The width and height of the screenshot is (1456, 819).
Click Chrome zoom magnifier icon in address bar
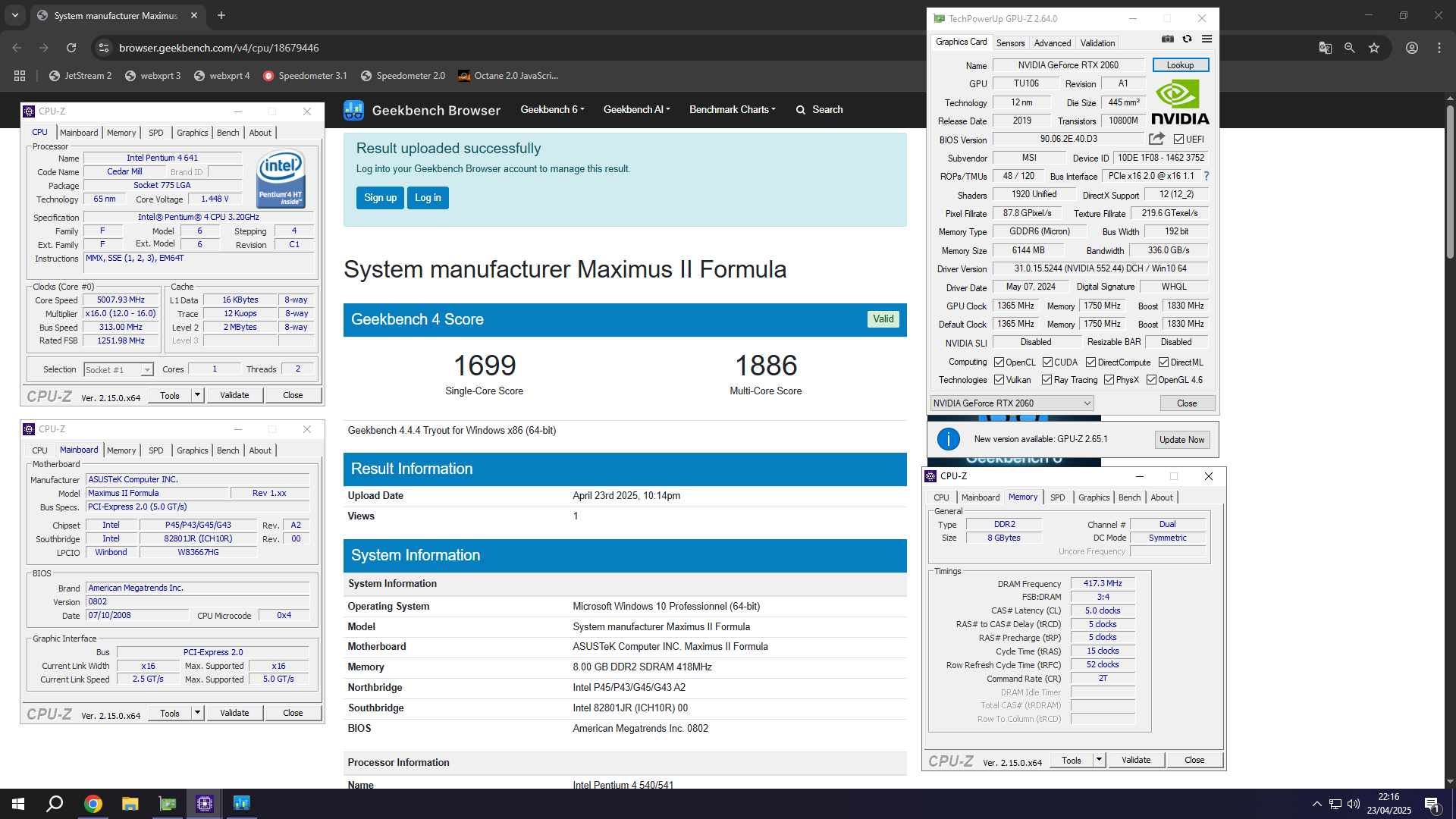pyautogui.click(x=1349, y=48)
